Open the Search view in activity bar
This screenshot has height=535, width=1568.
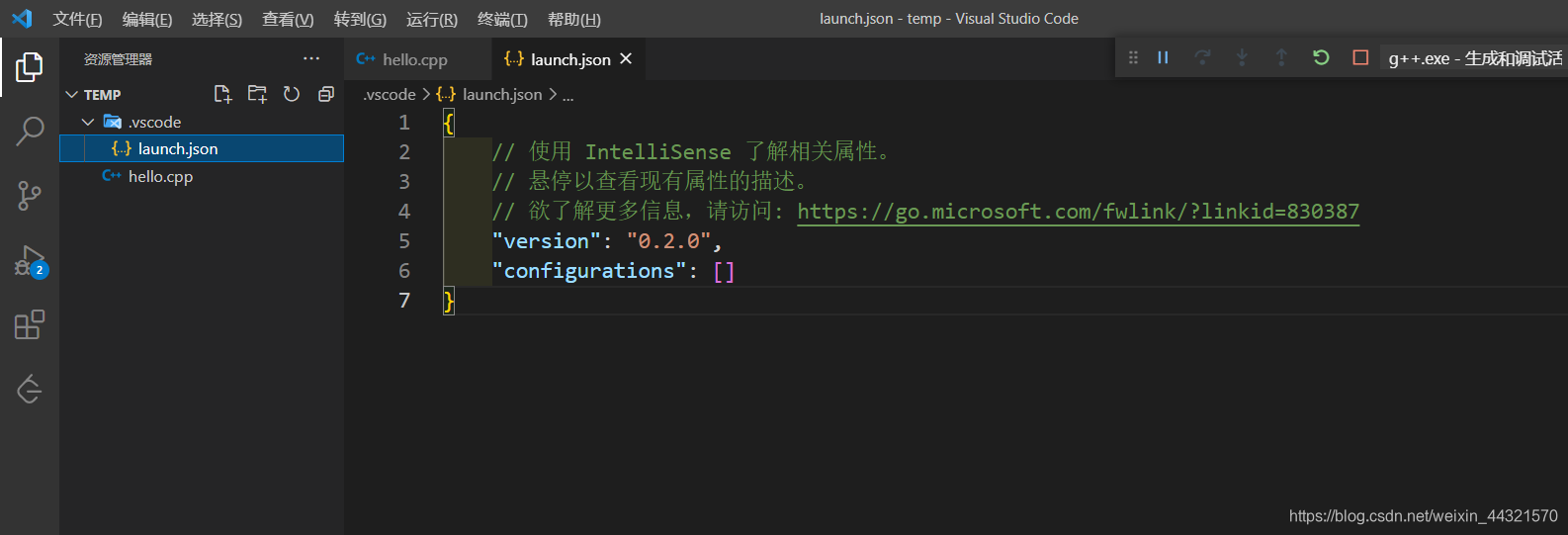30,131
